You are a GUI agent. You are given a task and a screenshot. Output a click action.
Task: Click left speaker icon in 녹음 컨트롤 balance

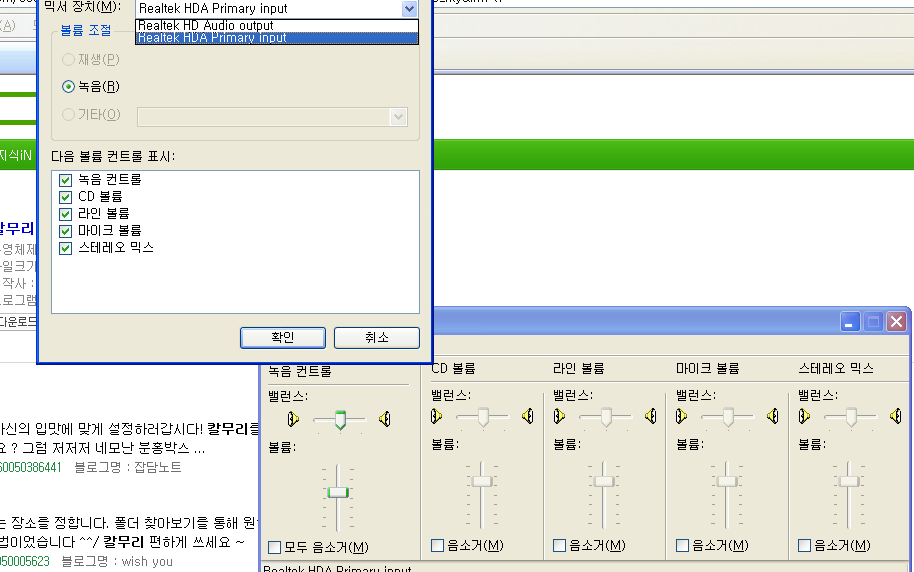[x=293, y=419]
